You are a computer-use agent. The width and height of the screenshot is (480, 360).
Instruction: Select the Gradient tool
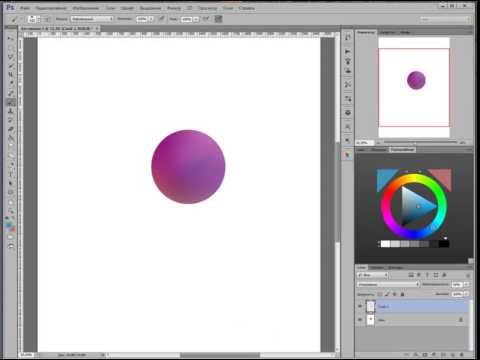(11, 138)
